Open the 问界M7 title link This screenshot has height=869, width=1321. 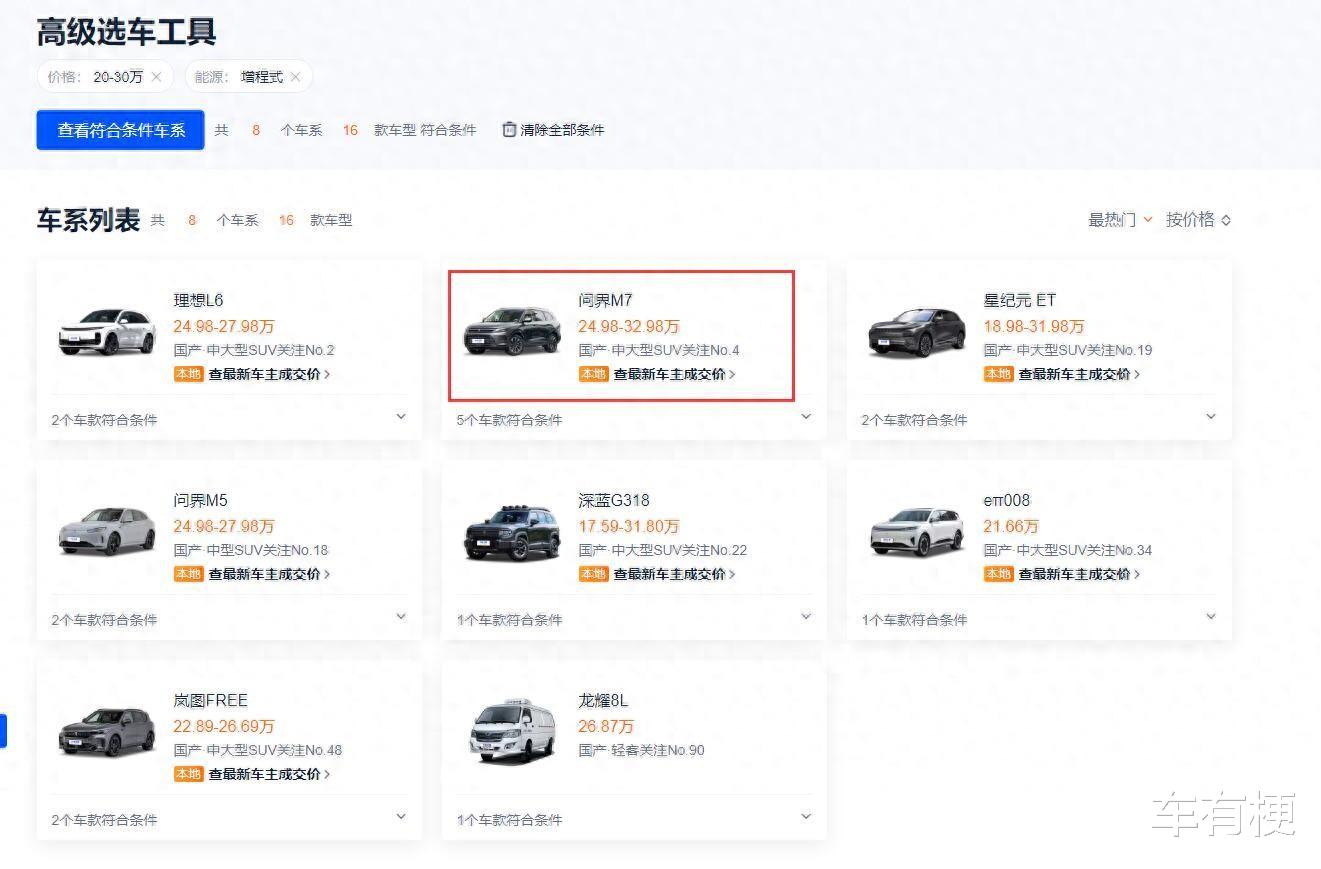tap(605, 300)
